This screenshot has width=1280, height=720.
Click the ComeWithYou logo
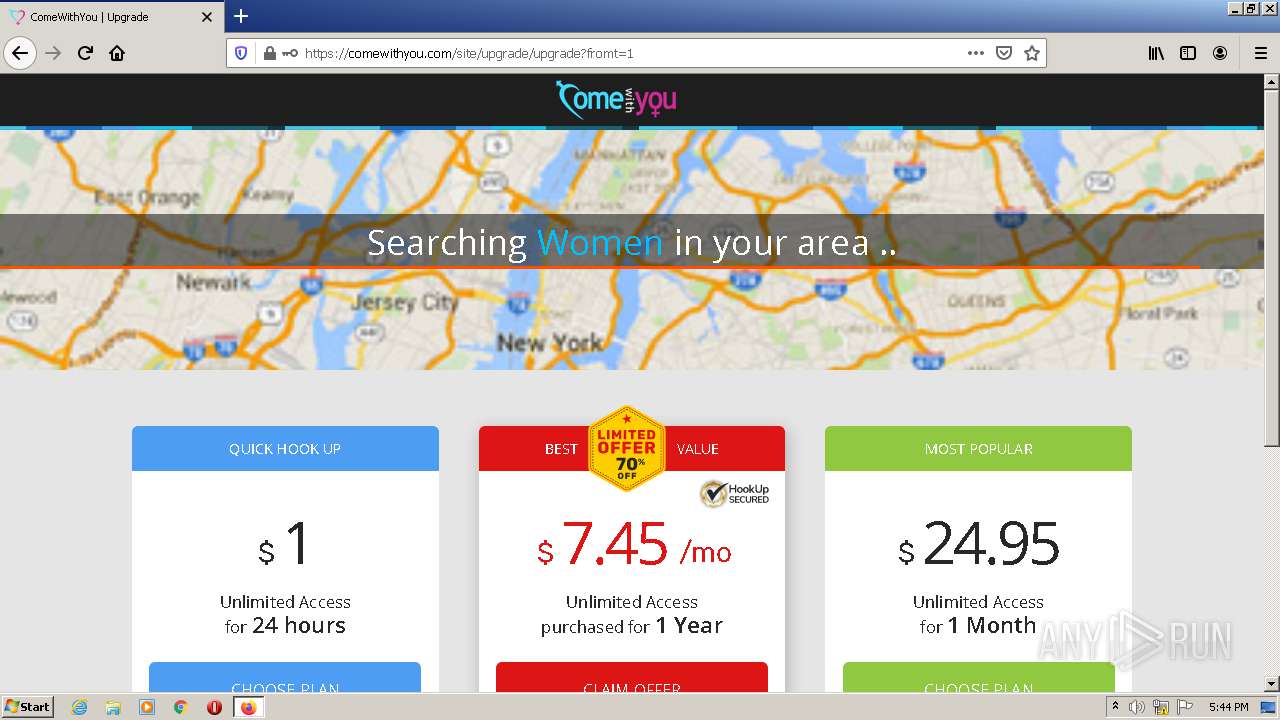point(616,99)
